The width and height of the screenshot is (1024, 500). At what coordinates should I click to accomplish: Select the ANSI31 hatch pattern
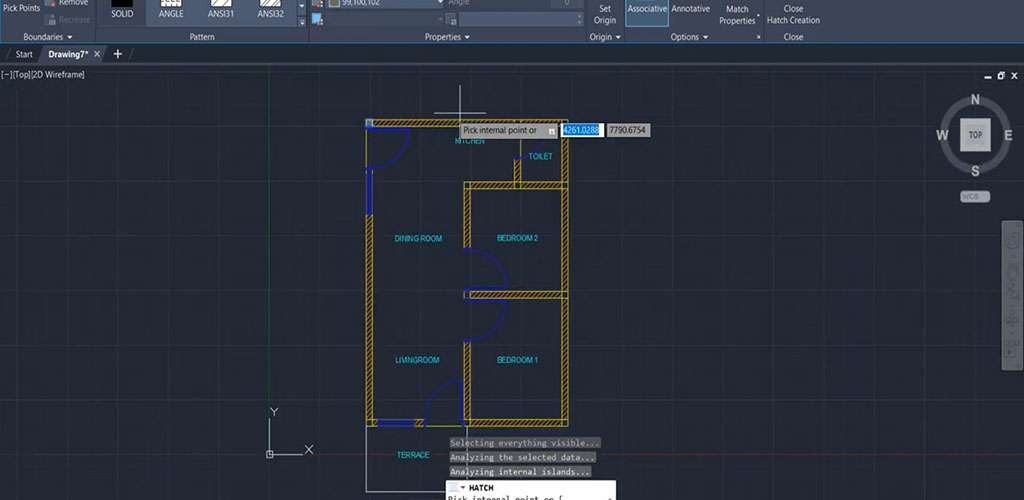click(x=220, y=10)
